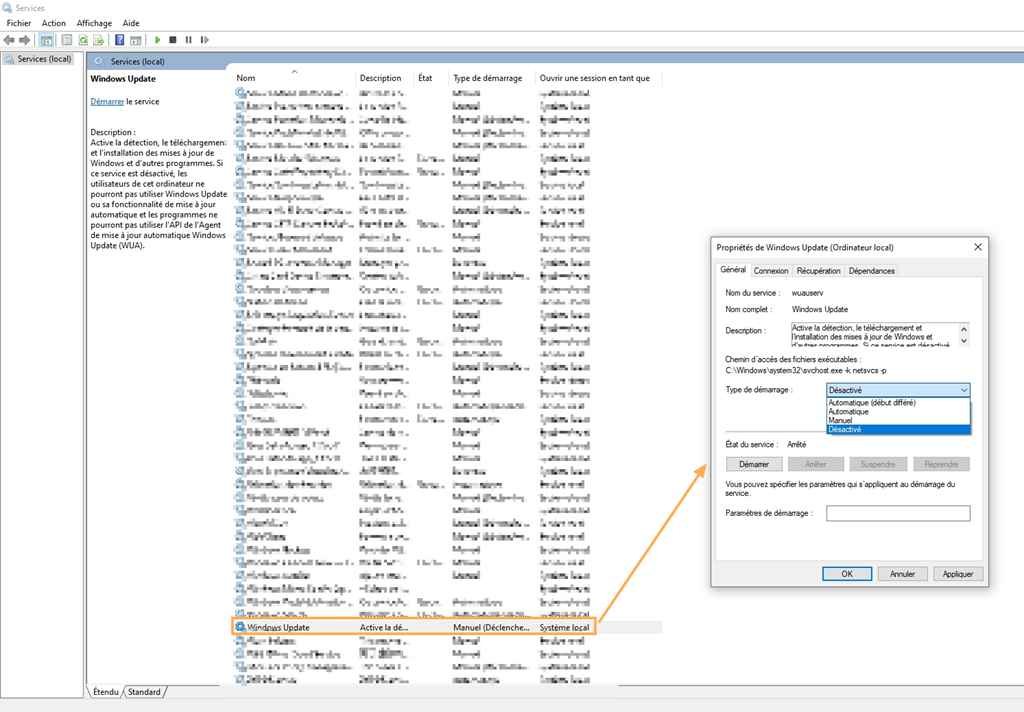The height and width of the screenshot is (712, 1024).
Task: Choose Automatique (début différé) option
Action: (872, 403)
